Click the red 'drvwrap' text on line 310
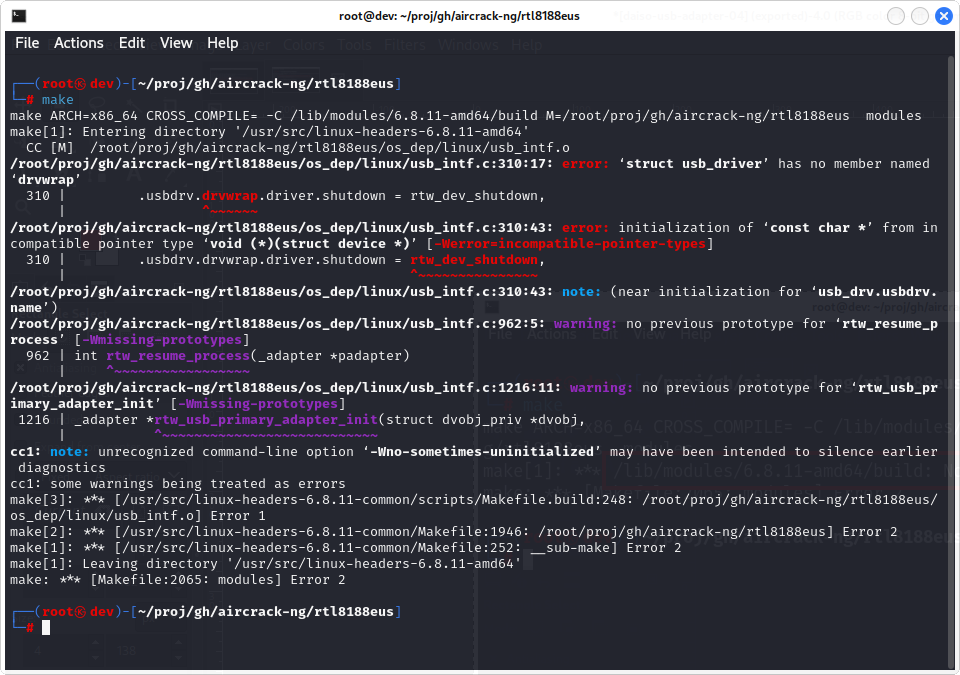960x675 pixels. point(230,196)
